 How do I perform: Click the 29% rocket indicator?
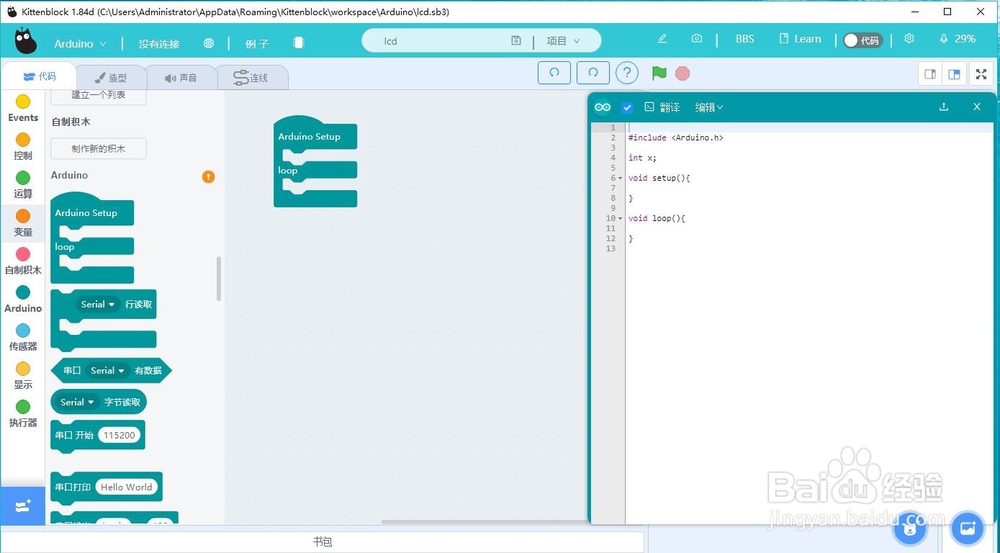(957, 39)
